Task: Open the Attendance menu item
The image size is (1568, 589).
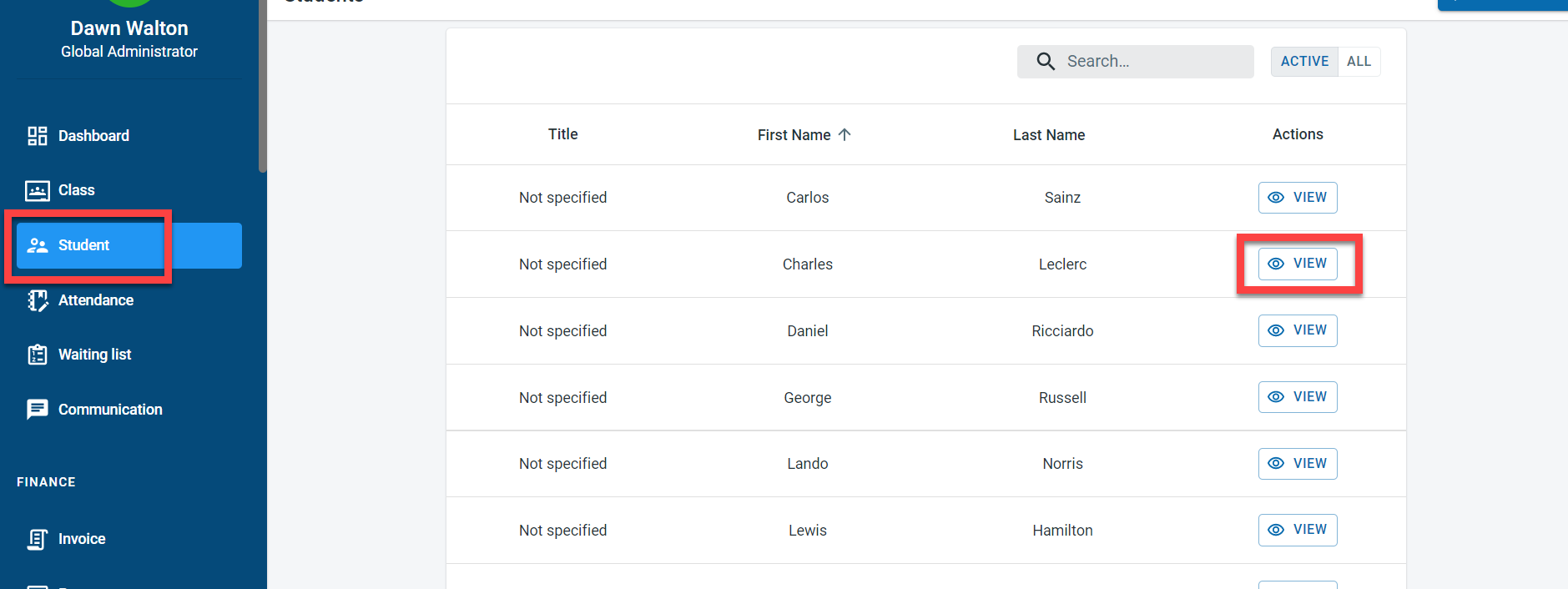Action: click(95, 300)
